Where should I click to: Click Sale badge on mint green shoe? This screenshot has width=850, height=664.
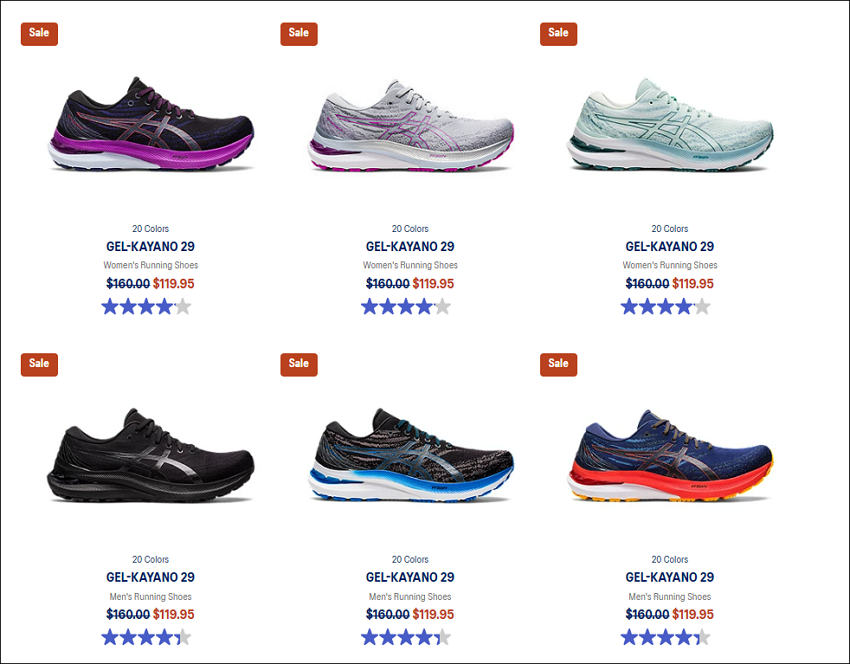pos(558,34)
